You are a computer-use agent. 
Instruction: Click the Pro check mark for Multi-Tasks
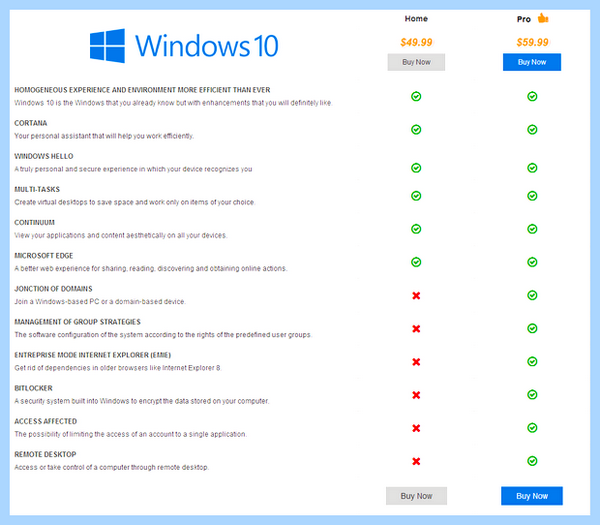[532, 196]
